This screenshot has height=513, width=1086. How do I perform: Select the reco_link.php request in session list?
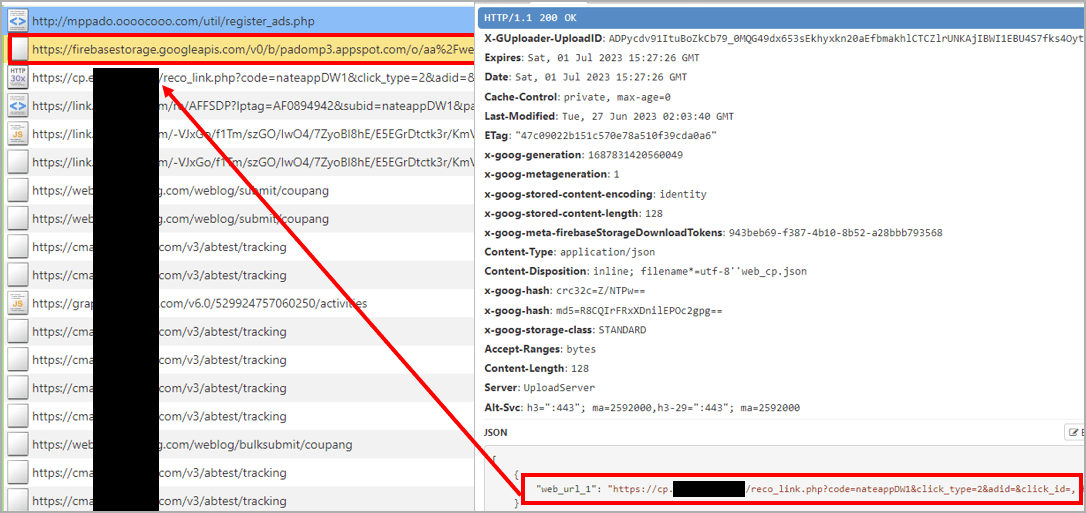300,77
